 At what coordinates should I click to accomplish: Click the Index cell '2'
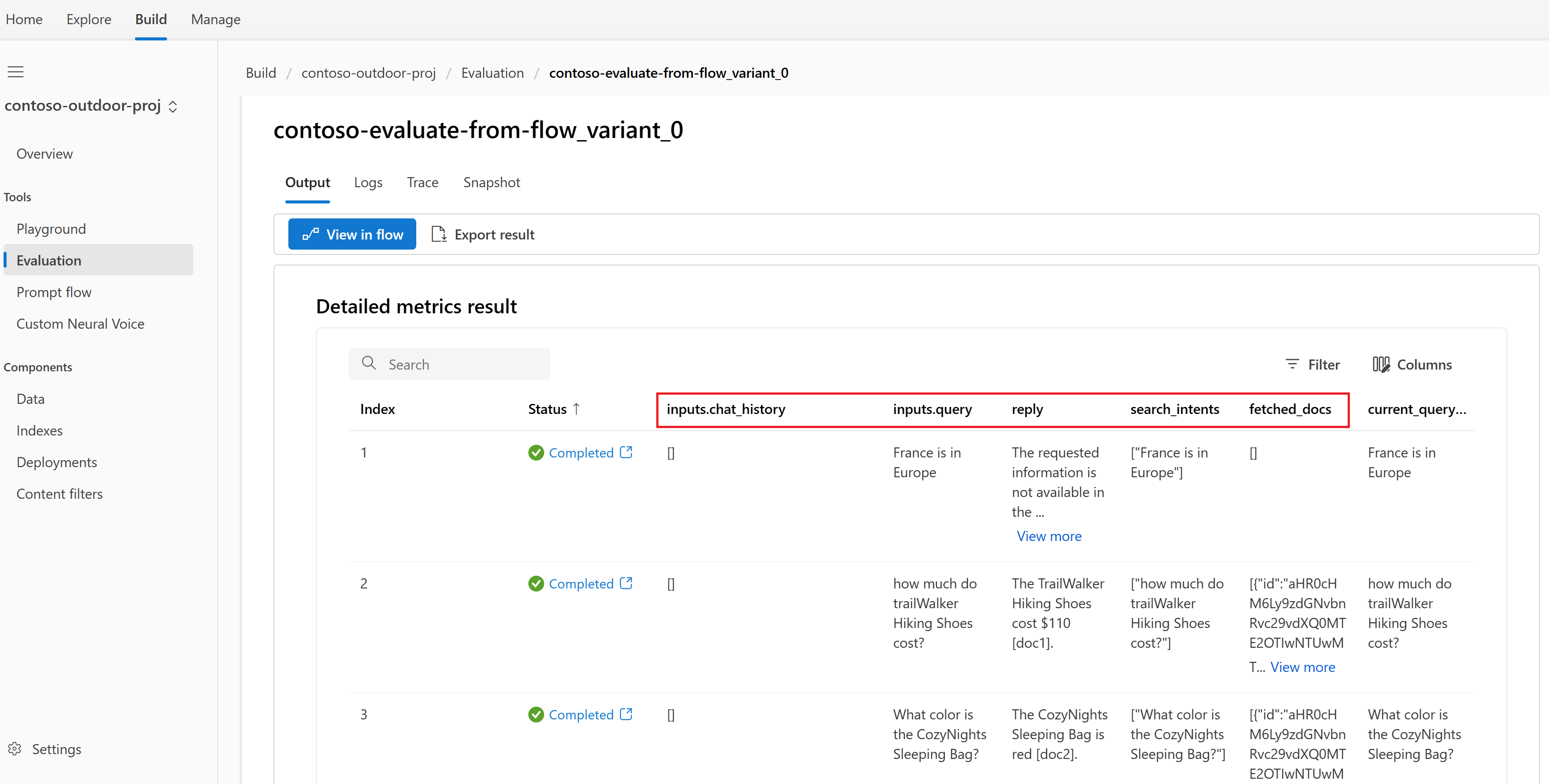[364, 584]
